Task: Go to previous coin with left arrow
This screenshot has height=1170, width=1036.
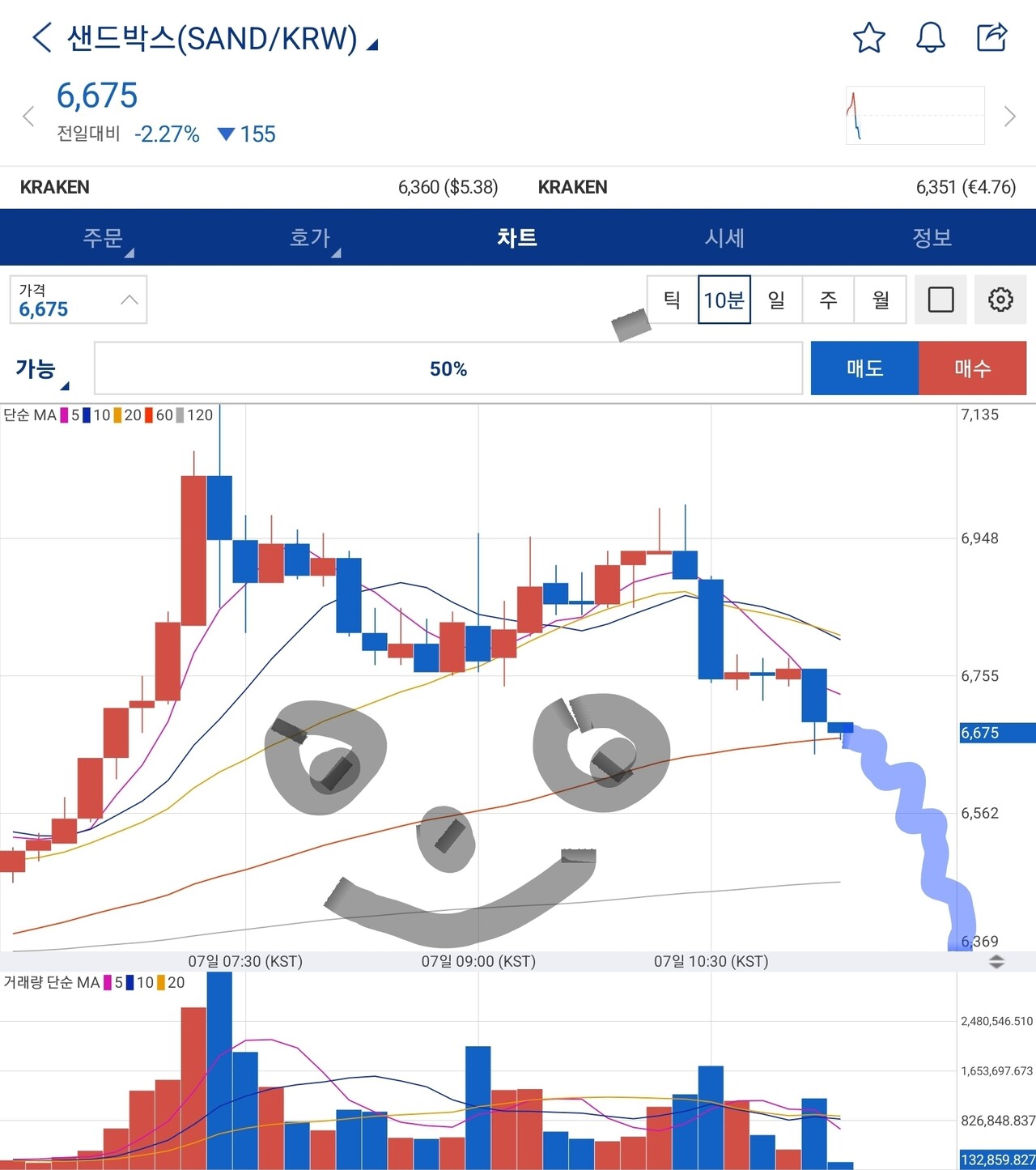Action: click(x=28, y=117)
